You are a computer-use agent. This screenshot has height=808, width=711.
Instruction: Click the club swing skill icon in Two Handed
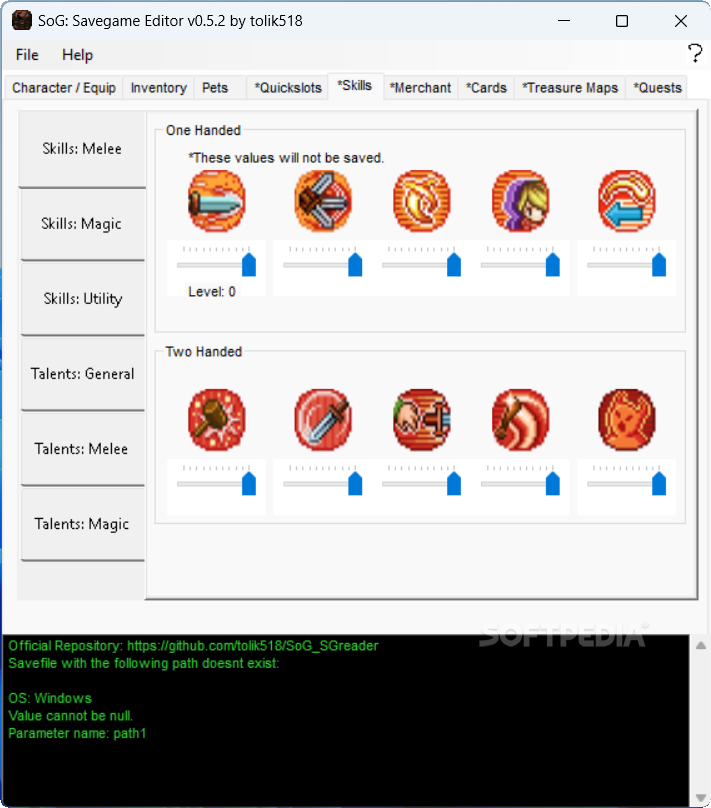point(520,419)
